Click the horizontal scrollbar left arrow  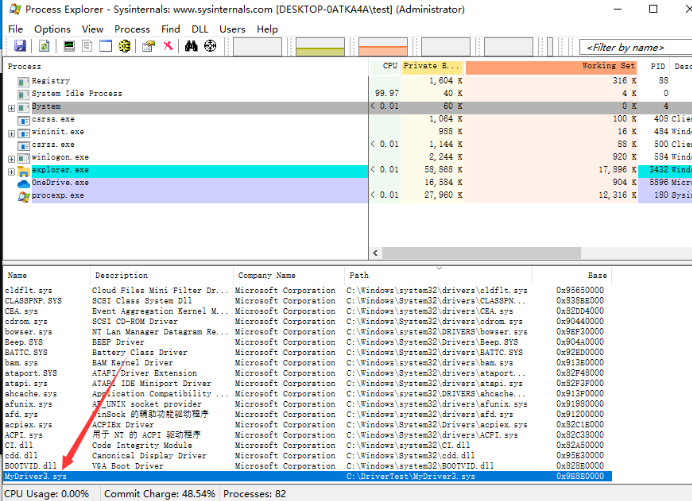376,253
